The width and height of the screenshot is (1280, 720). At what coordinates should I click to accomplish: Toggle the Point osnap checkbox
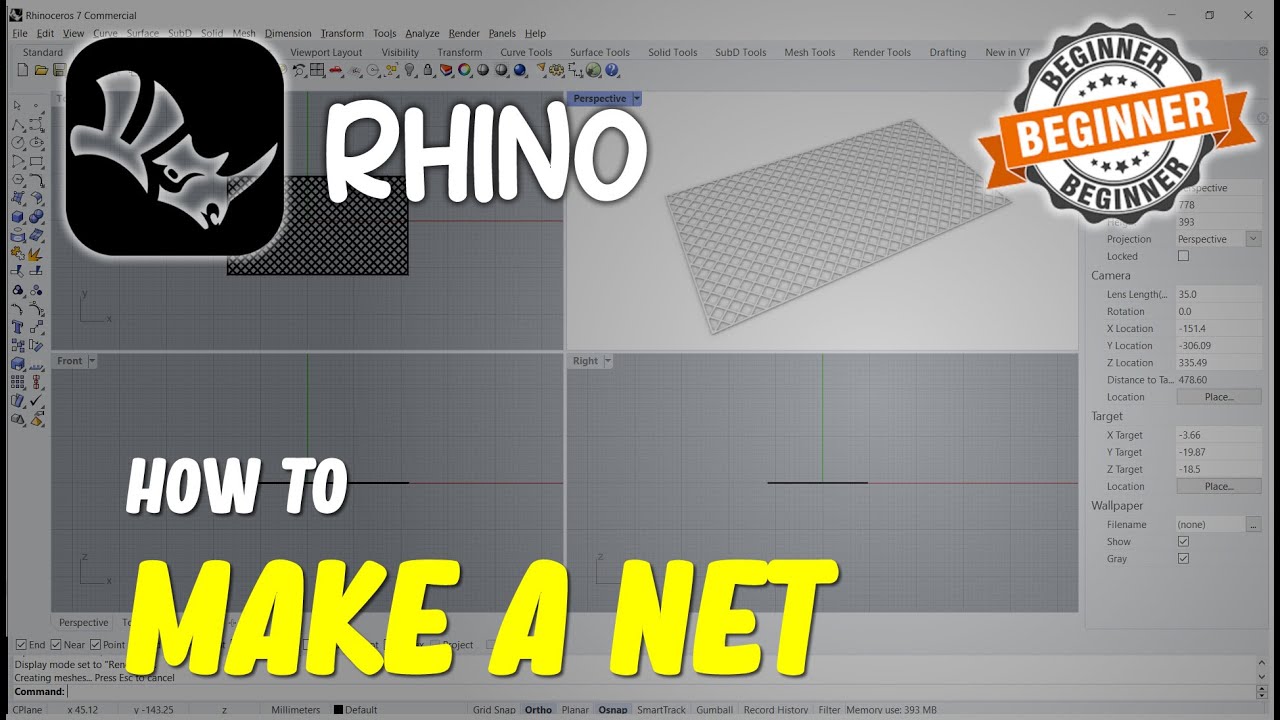coord(95,645)
